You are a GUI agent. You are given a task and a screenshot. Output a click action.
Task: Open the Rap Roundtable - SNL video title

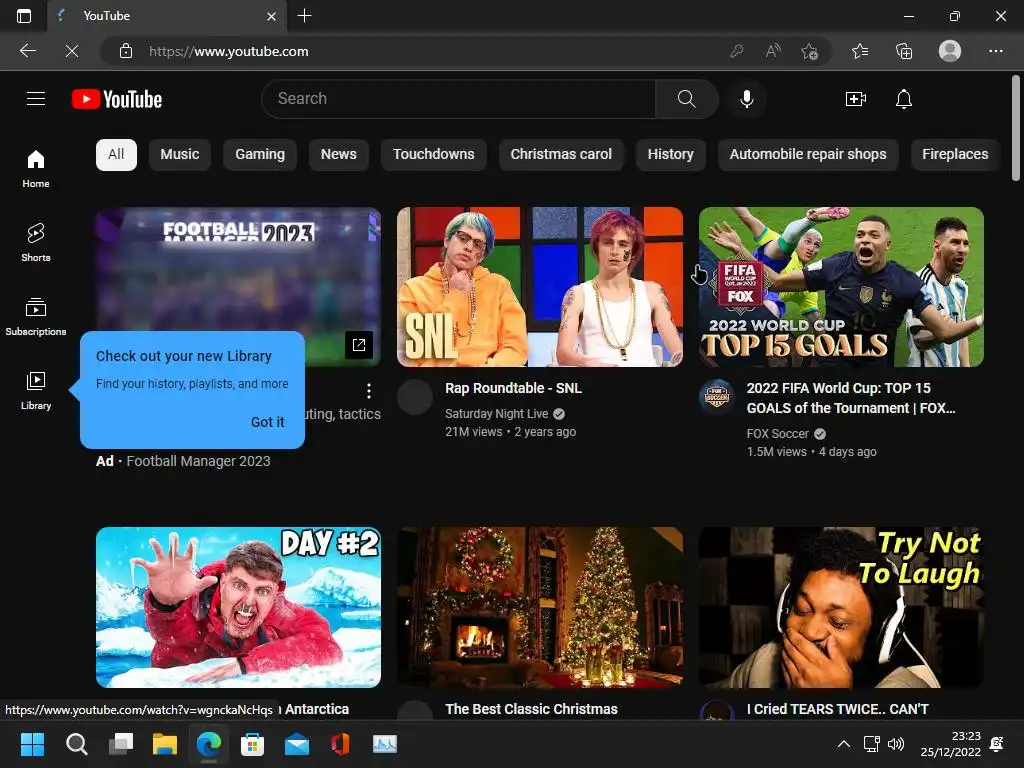[x=513, y=389]
